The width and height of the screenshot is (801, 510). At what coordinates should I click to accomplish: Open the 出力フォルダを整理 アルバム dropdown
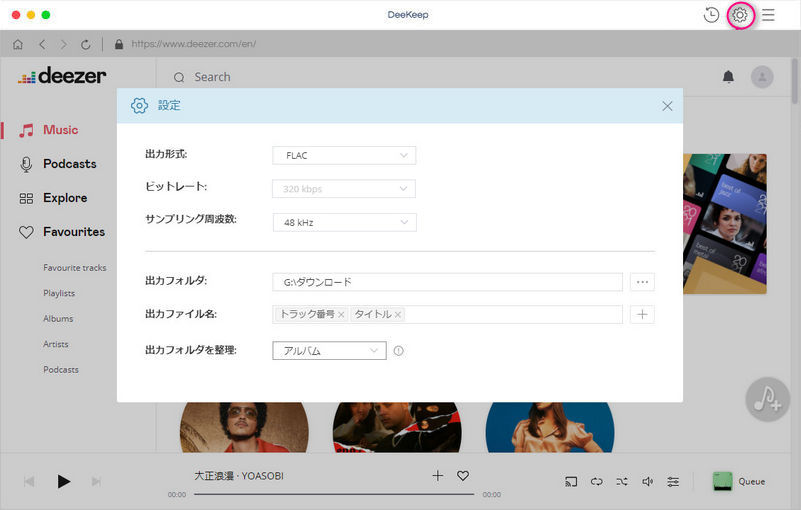tap(329, 350)
